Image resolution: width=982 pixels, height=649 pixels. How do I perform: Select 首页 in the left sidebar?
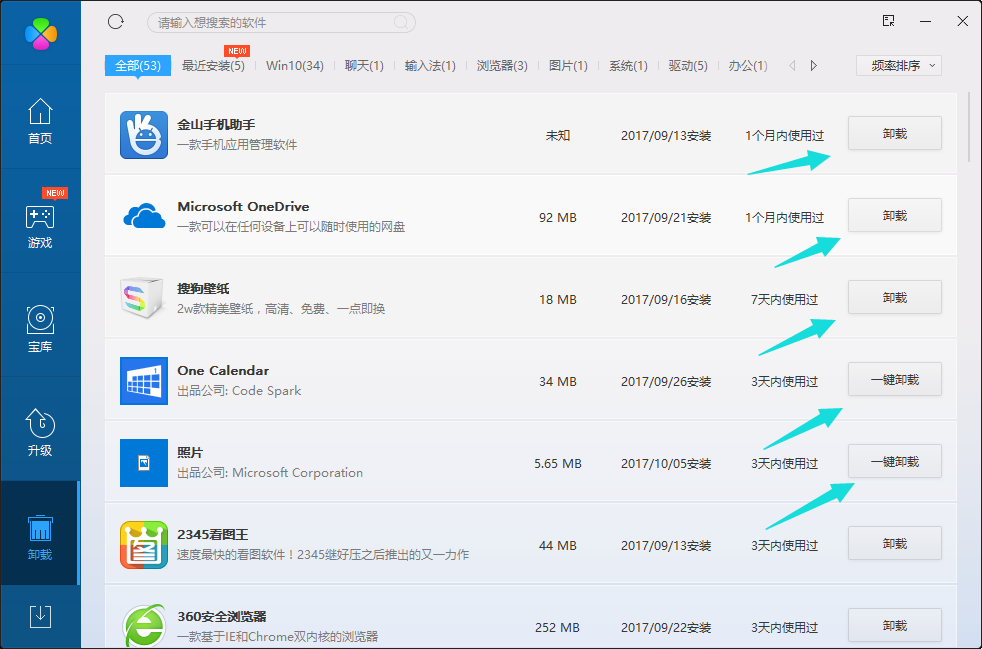(x=40, y=120)
